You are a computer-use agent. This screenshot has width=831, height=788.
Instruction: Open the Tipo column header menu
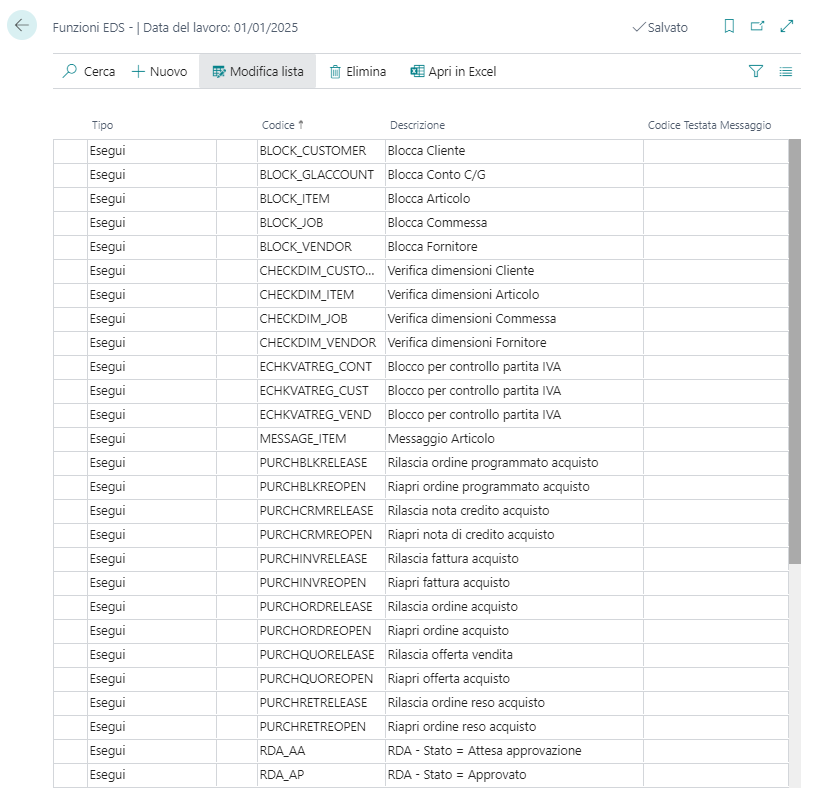point(102,125)
